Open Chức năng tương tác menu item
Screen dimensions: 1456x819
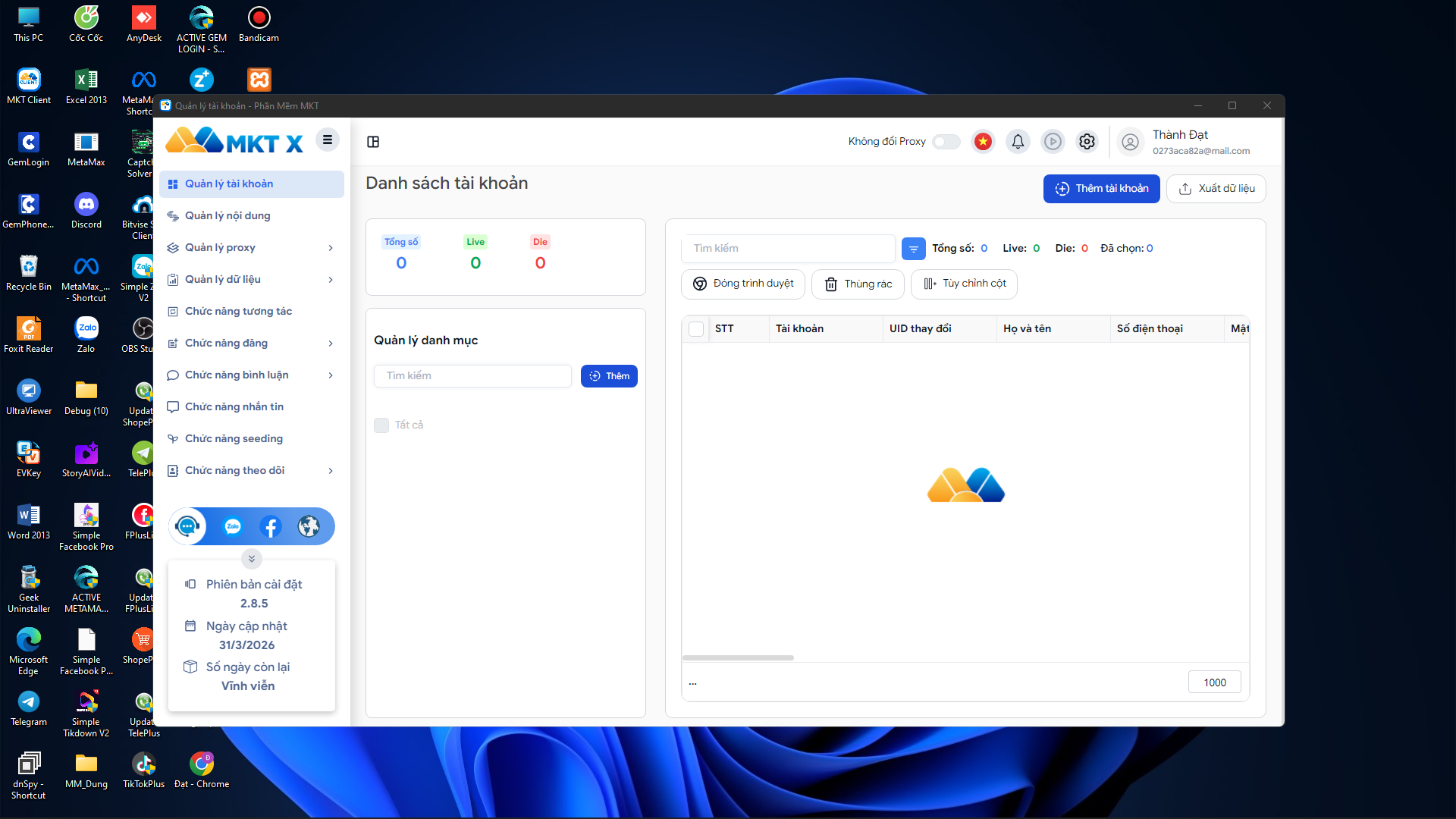coord(252,312)
